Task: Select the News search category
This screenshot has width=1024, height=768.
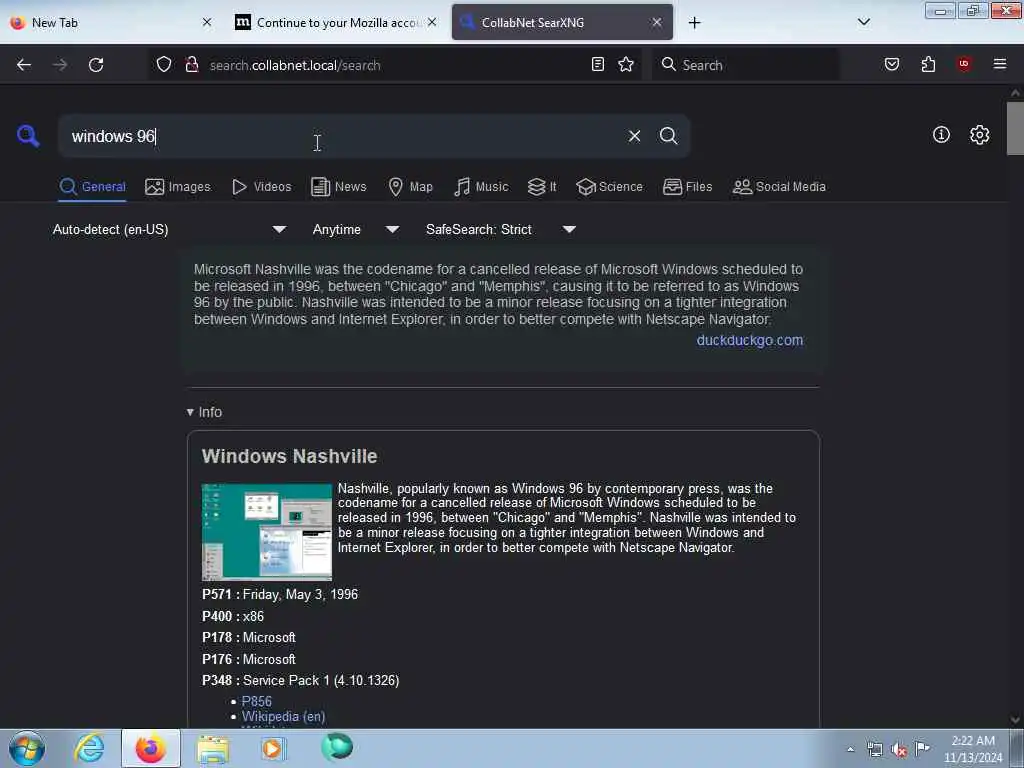Action: 339,187
